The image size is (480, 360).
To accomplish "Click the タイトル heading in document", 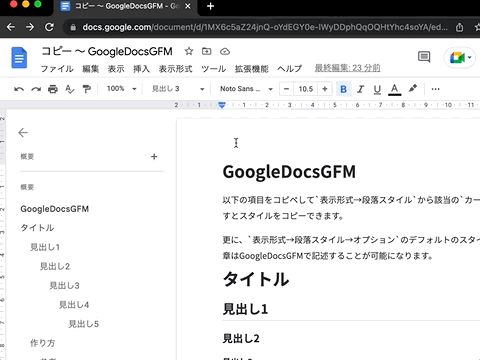I will 256,279.
